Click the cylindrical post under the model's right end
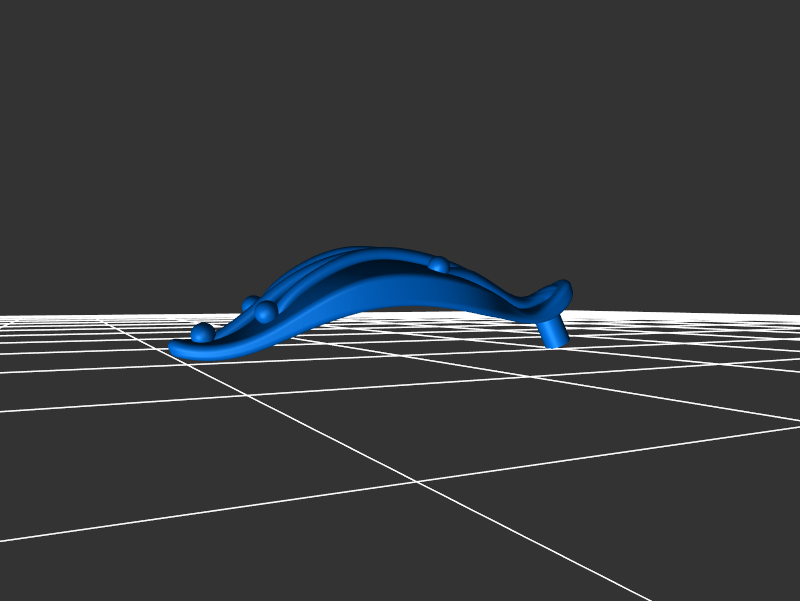 click(x=553, y=329)
